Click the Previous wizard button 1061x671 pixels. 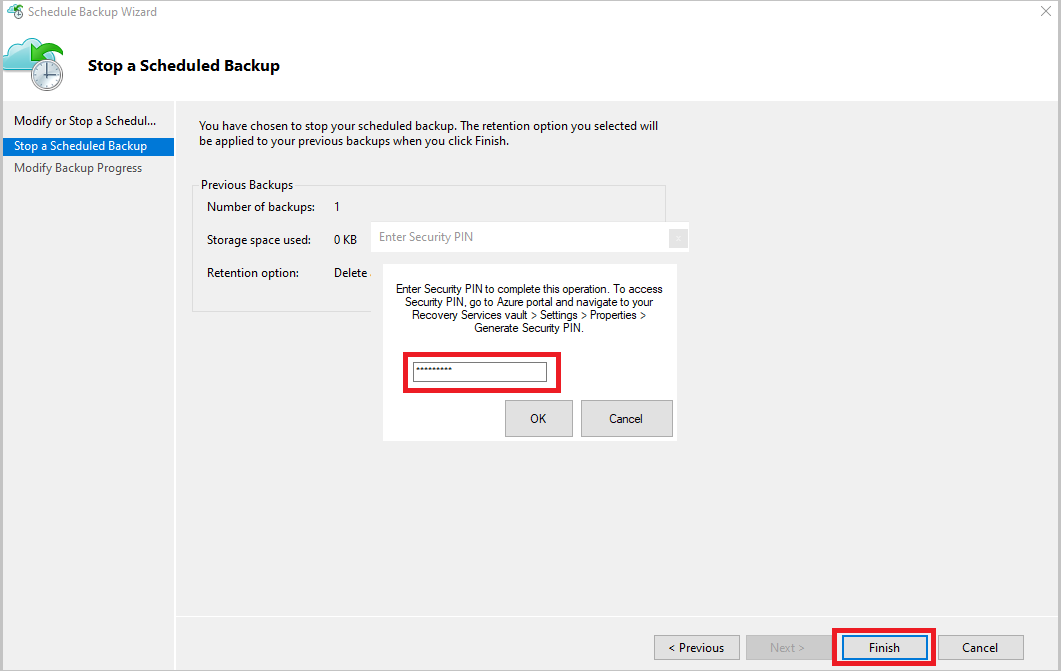tap(696, 647)
